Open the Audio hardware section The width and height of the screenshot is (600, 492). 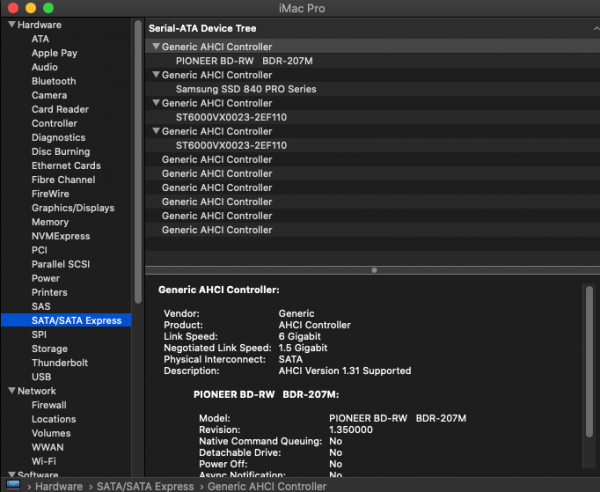point(44,67)
